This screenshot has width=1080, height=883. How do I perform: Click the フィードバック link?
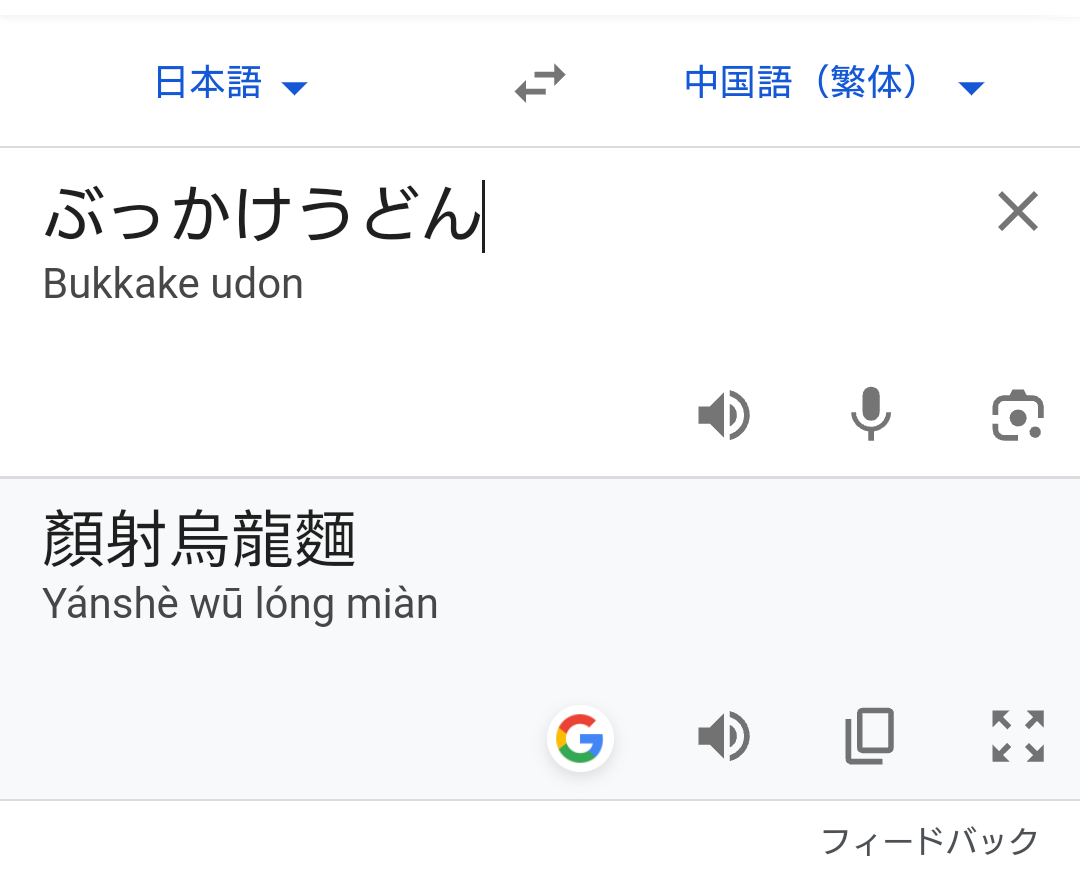point(930,842)
